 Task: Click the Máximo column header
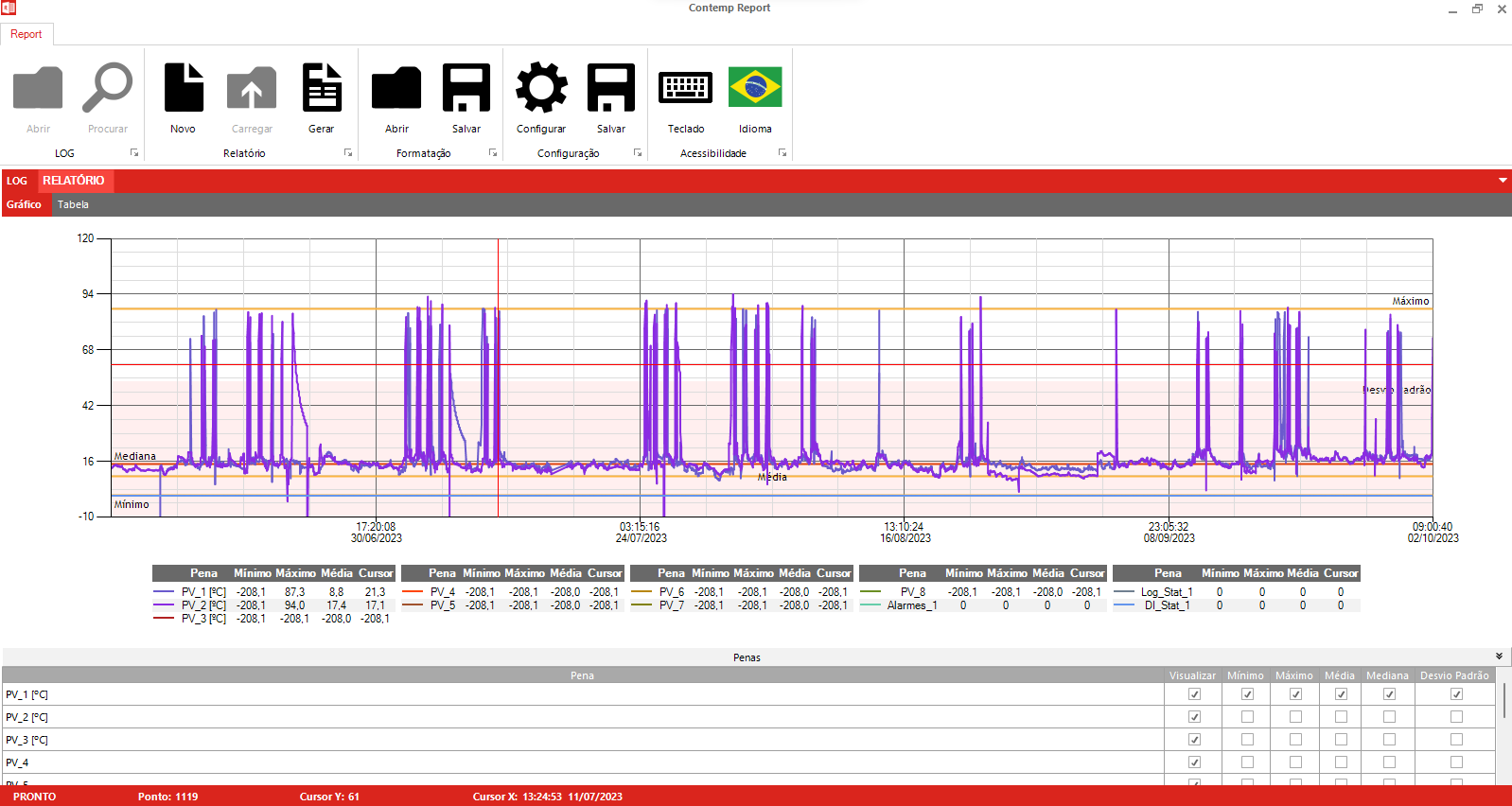(x=1293, y=675)
